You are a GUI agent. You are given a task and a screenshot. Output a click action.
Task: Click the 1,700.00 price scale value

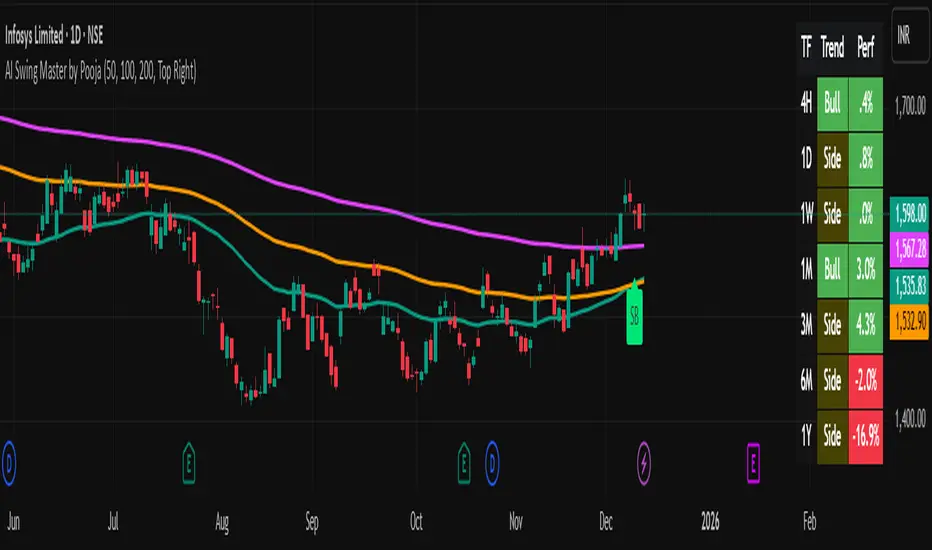pos(910,106)
